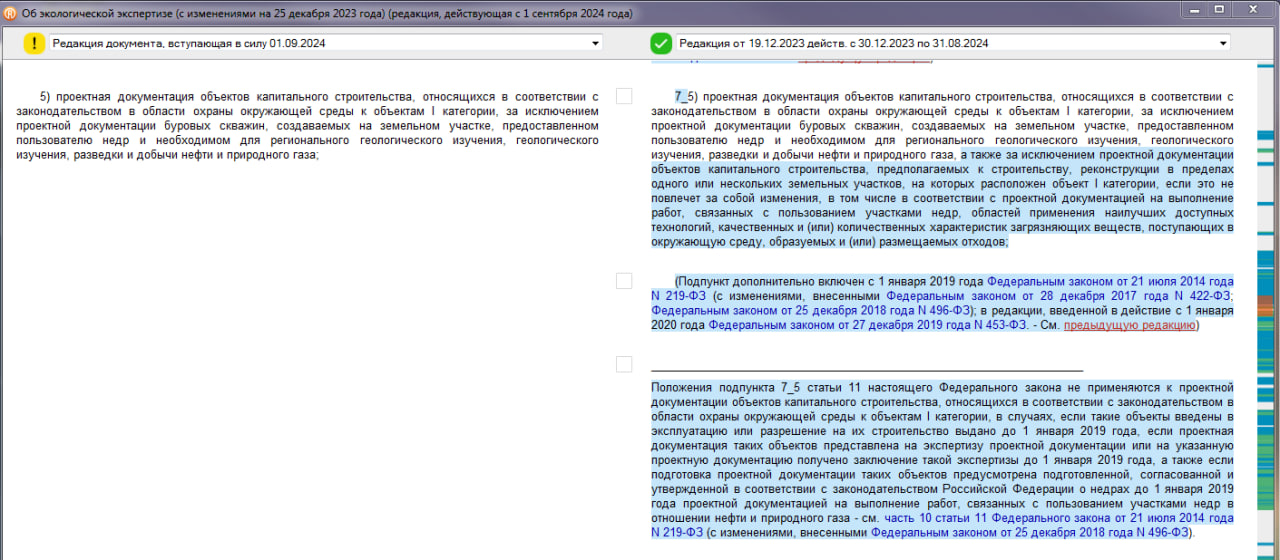Viewport: 1280px width, 560px height.
Task: Tick the checkbox beside 'Подпункт дополнительно включен' note
Action: [624, 281]
